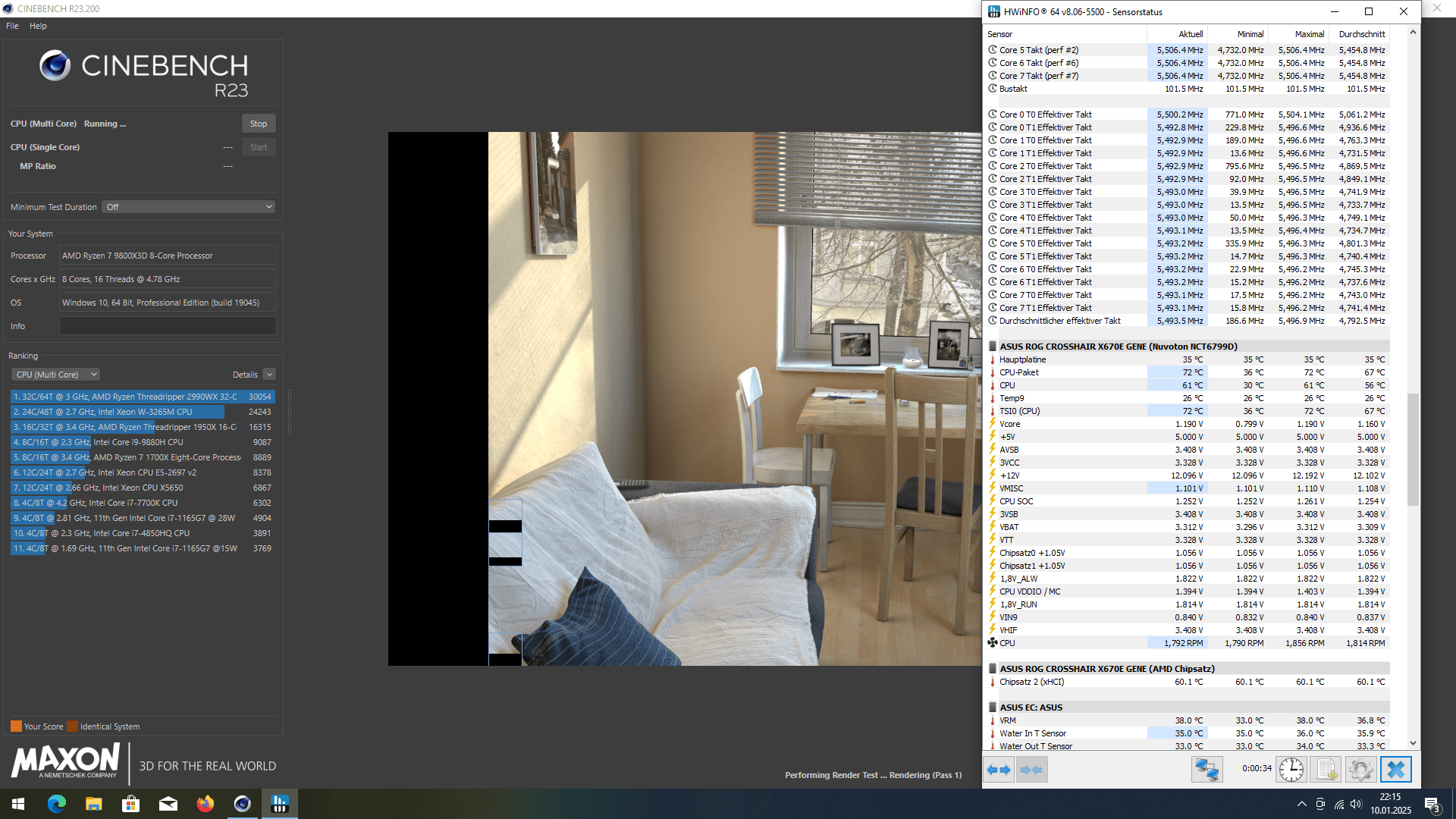
Task: Open the File menu
Action: click(12, 26)
